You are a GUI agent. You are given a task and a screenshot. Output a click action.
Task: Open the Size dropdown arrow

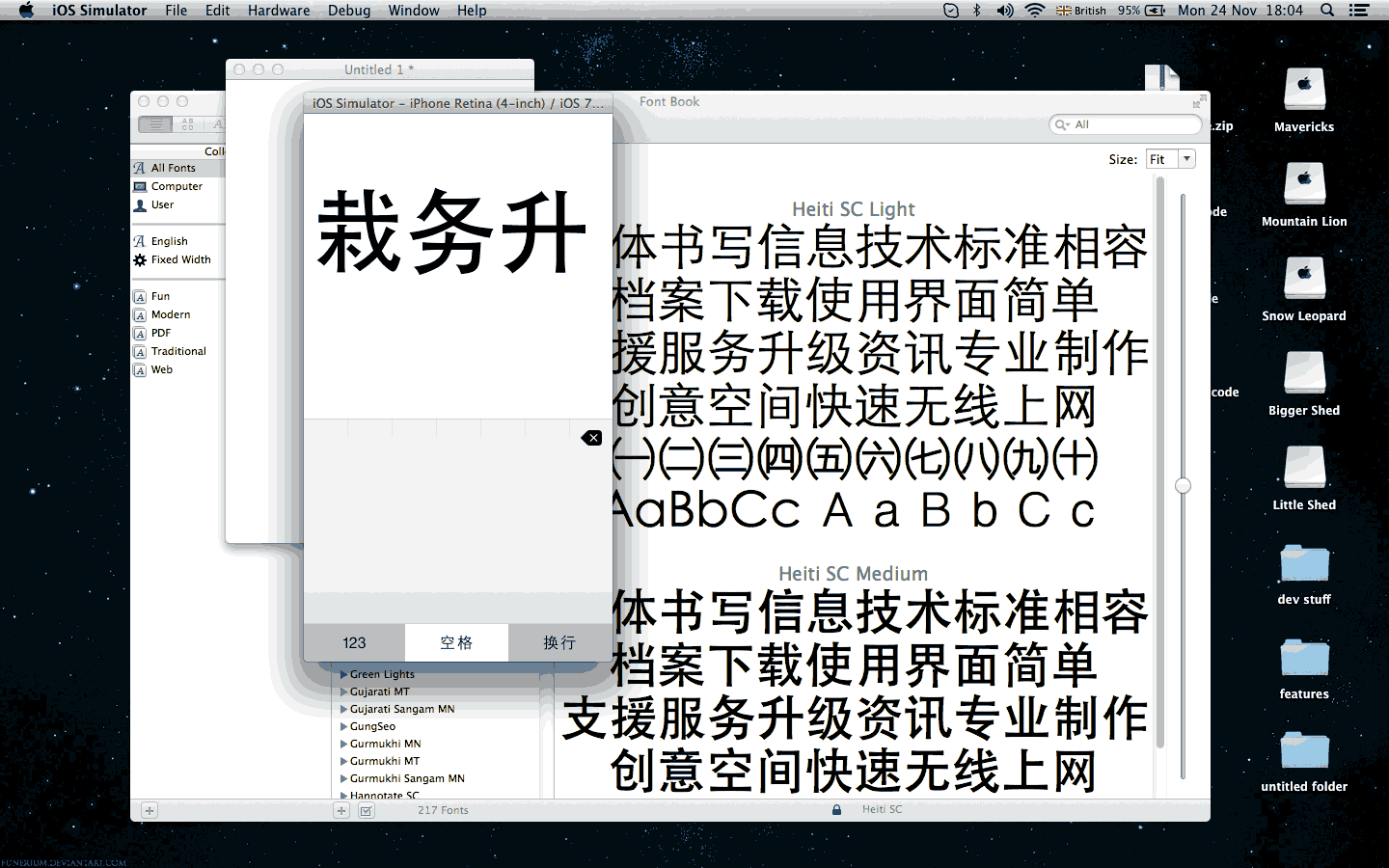[x=1187, y=159]
